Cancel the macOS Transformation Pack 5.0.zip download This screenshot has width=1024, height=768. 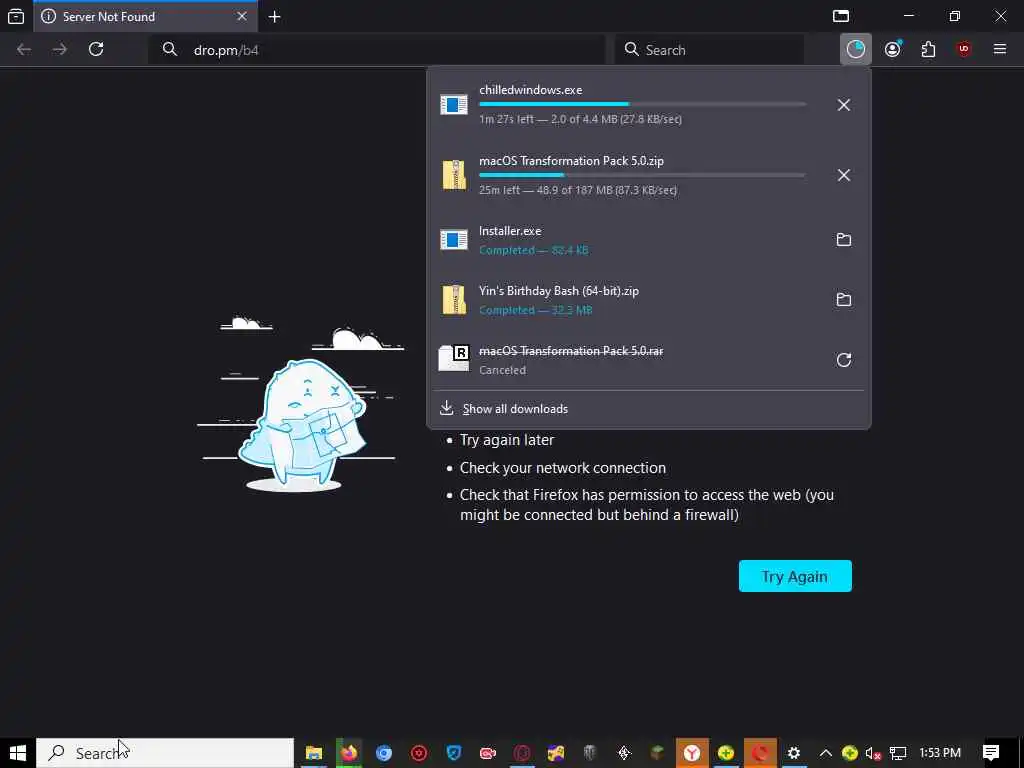pos(844,176)
